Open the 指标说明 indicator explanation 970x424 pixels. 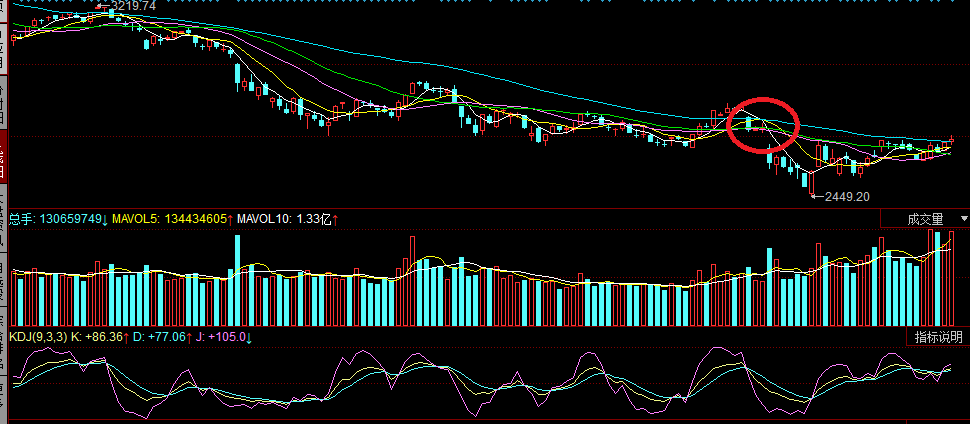pos(940,337)
